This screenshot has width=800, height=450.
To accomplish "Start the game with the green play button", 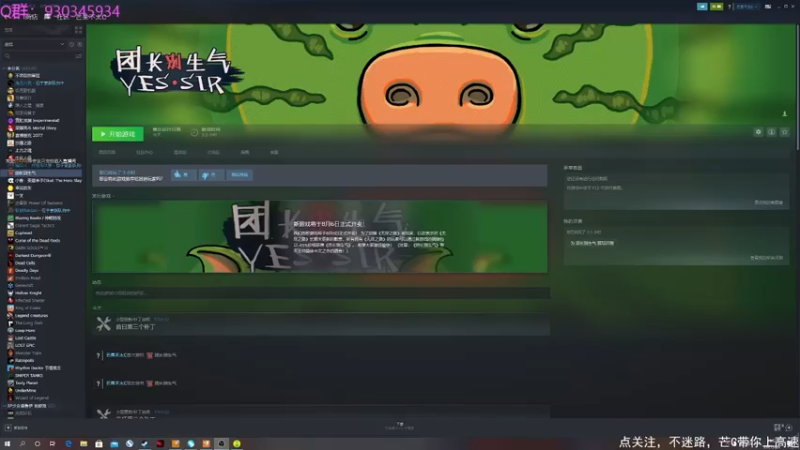I will pyautogui.click(x=118, y=134).
